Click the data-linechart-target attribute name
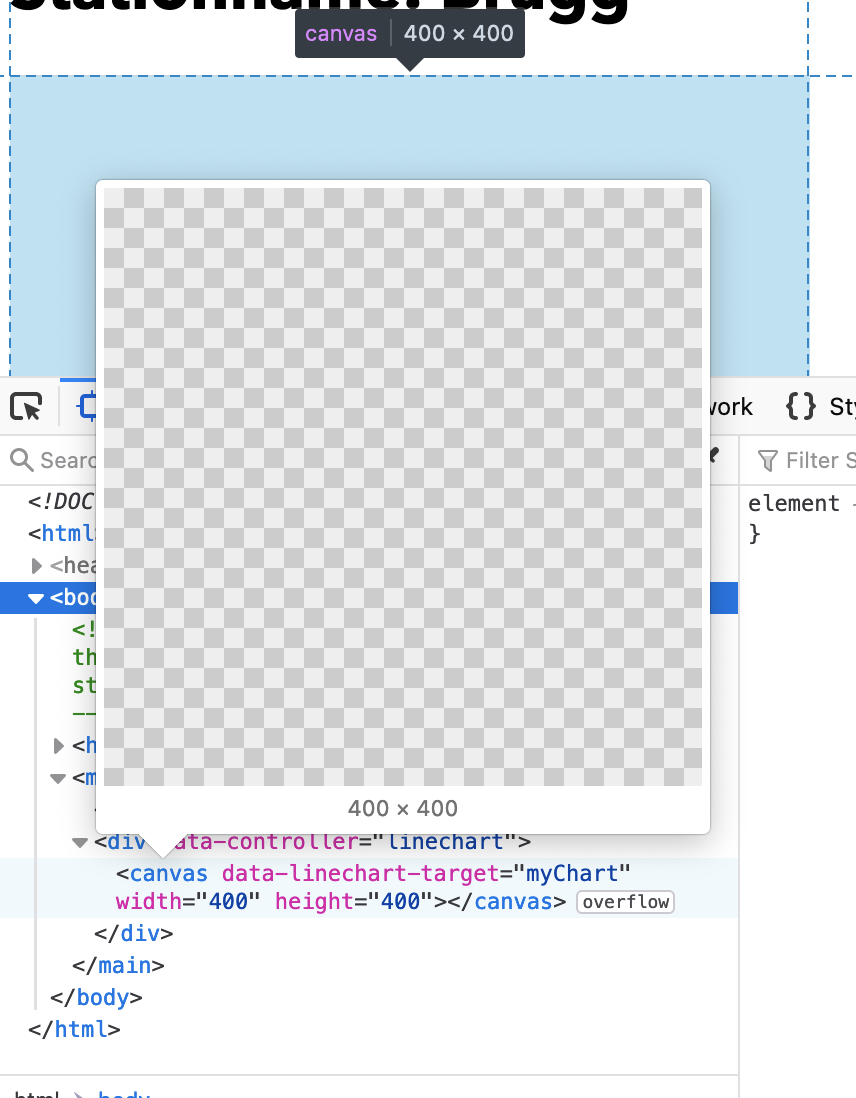The width and height of the screenshot is (856, 1098). pyautogui.click(x=361, y=873)
